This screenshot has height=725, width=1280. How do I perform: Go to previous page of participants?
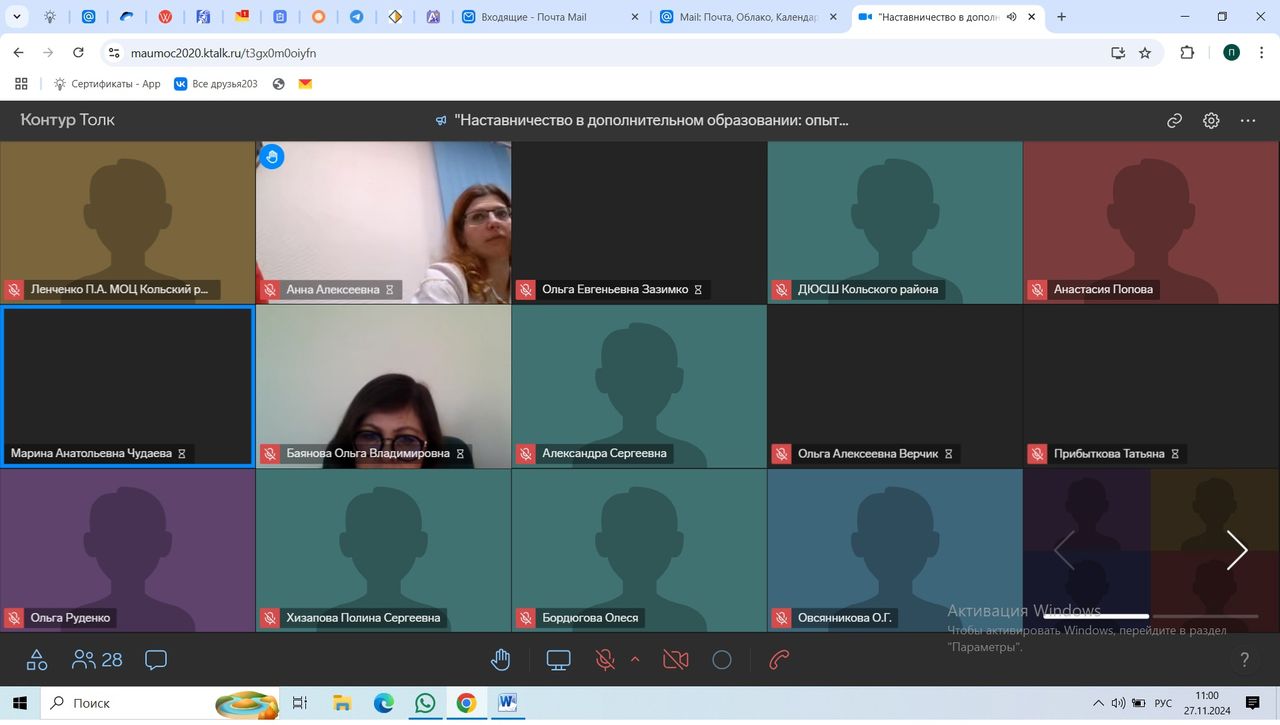1064,550
